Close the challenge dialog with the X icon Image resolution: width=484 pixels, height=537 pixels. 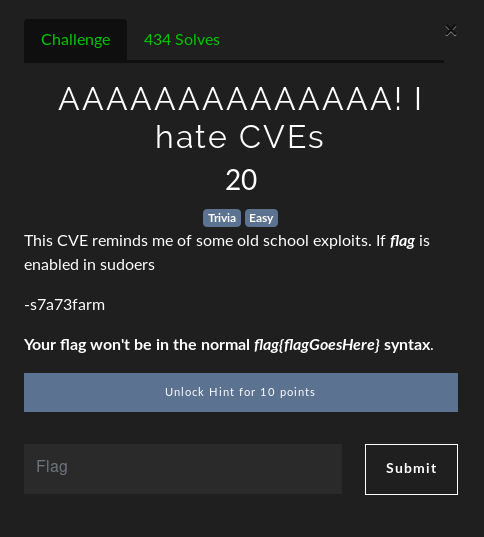pos(450,31)
